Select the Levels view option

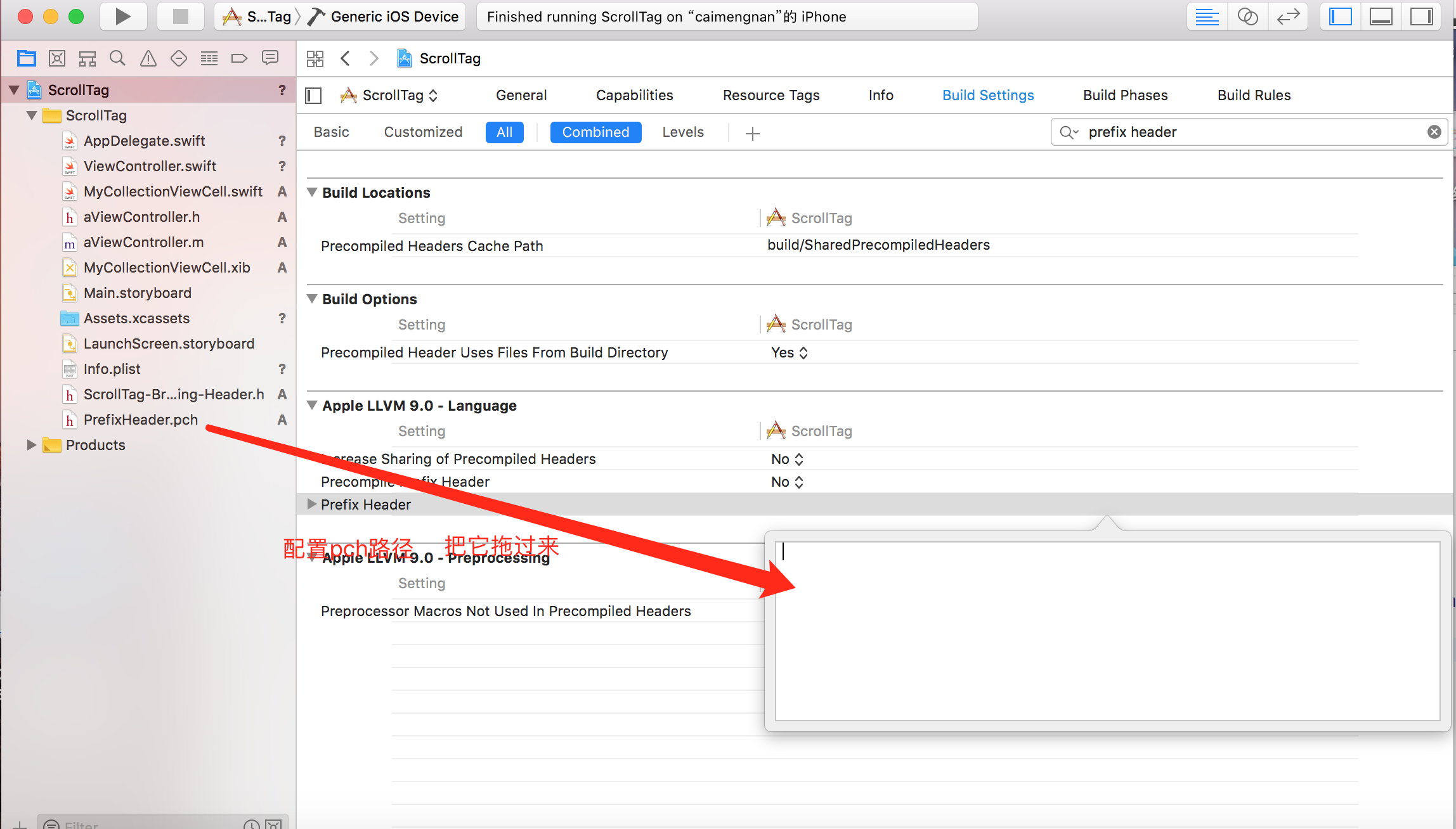683,132
